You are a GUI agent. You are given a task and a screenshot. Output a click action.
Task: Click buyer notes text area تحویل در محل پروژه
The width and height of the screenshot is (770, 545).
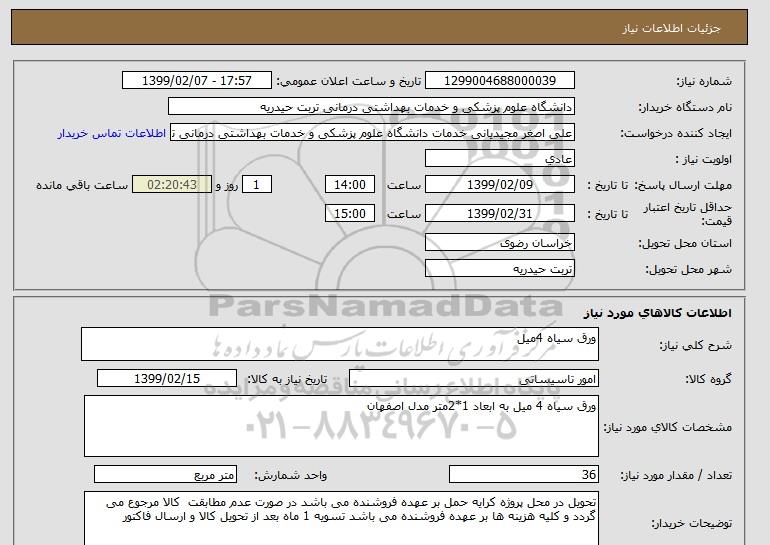coord(341,518)
